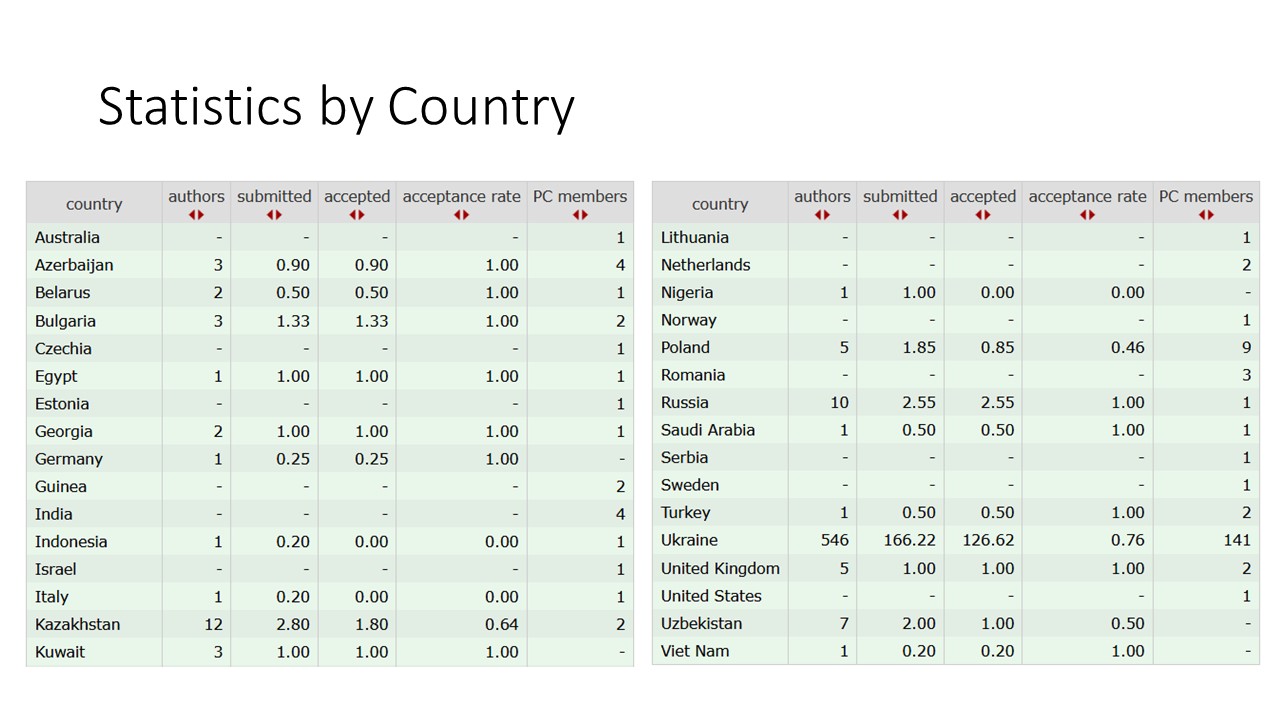
Task: Click Germany's submitted value 0.25
Action: click(x=292, y=459)
